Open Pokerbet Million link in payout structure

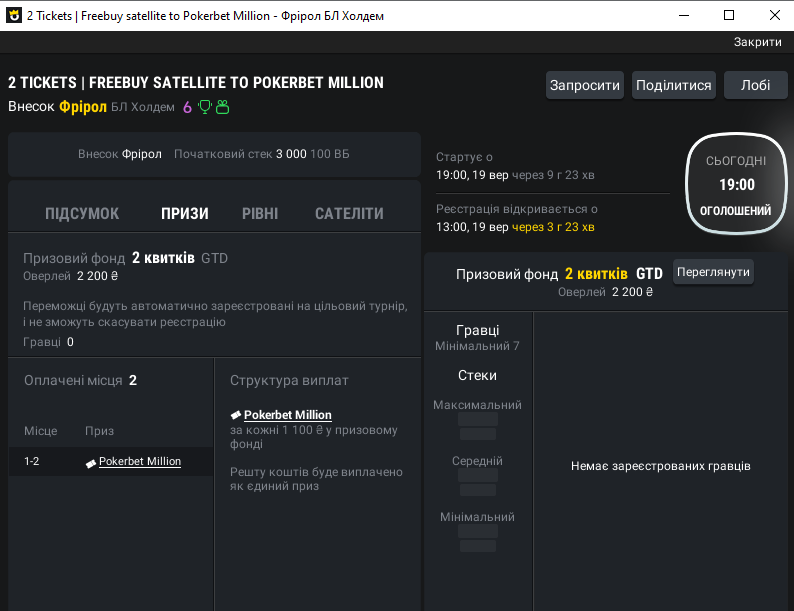click(x=288, y=415)
